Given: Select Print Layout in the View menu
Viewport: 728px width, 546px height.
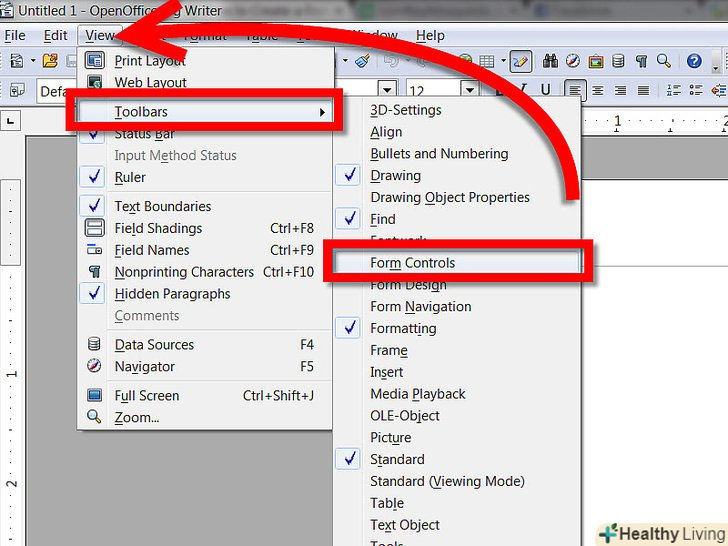Looking at the screenshot, I should coord(205,60).
